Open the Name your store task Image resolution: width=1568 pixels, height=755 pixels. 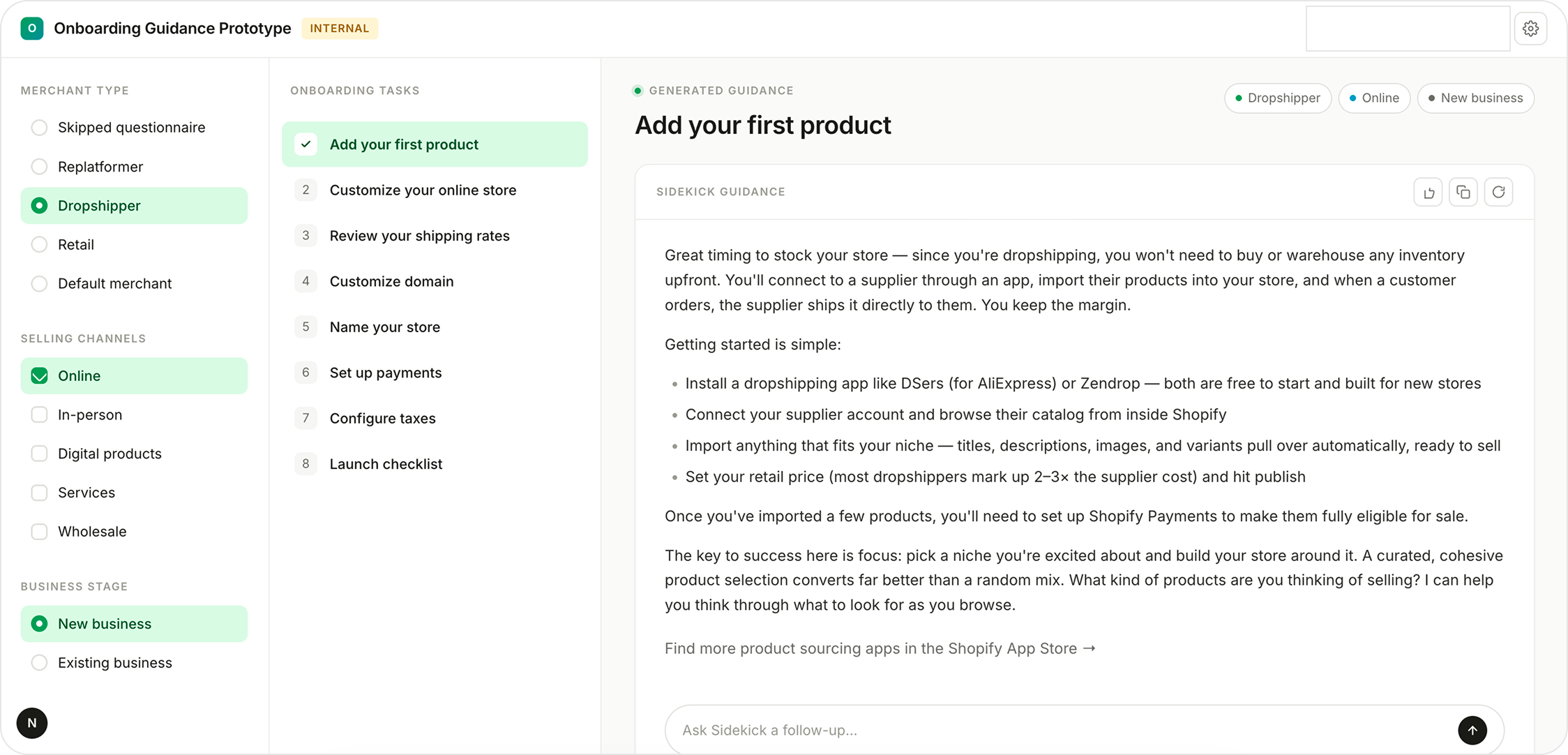435,327
